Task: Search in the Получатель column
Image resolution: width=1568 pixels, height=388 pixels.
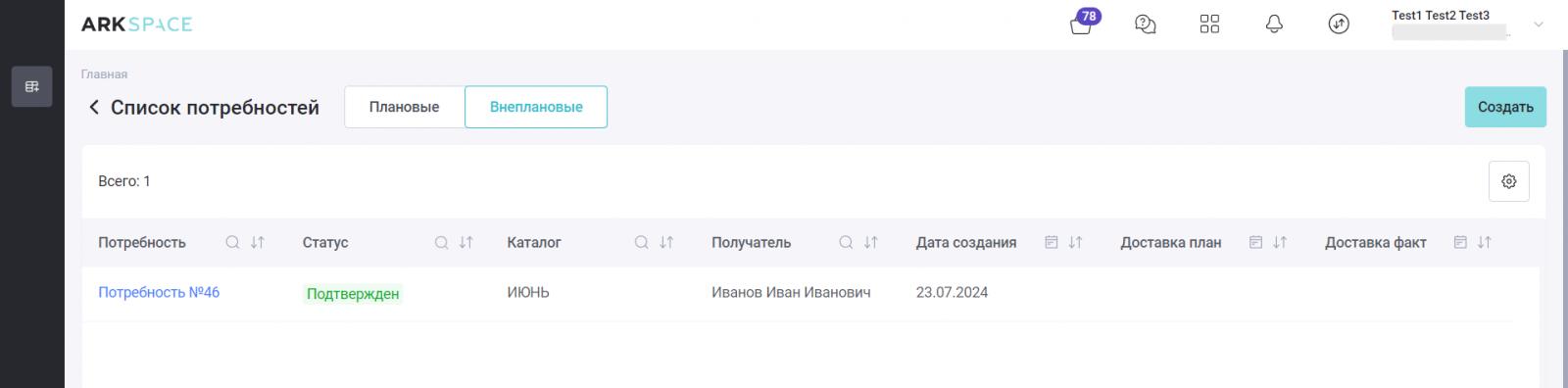Action: [x=846, y=242]
